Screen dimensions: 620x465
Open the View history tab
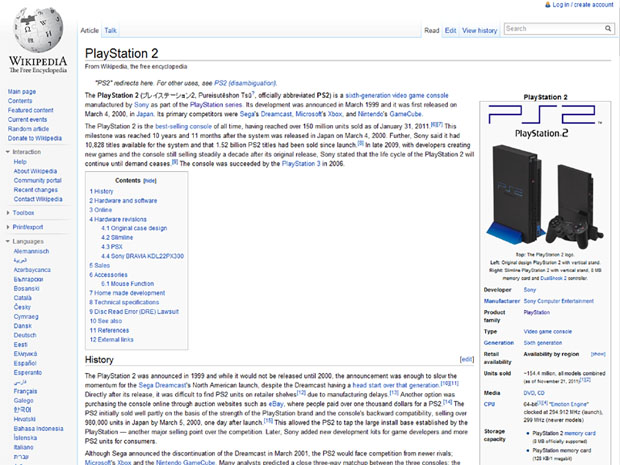tap(480, 30)
